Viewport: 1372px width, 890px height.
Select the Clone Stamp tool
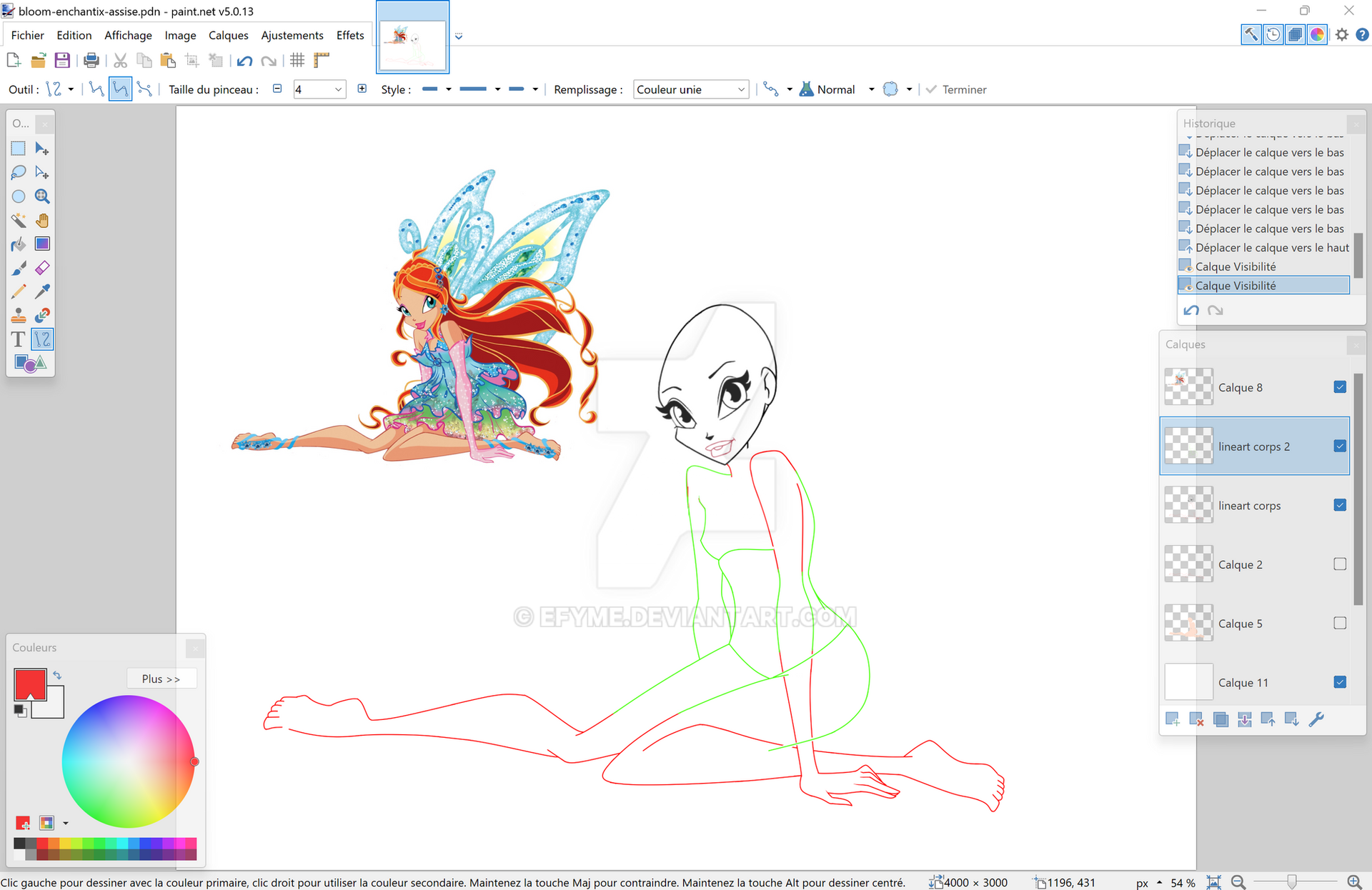(19, 316)
